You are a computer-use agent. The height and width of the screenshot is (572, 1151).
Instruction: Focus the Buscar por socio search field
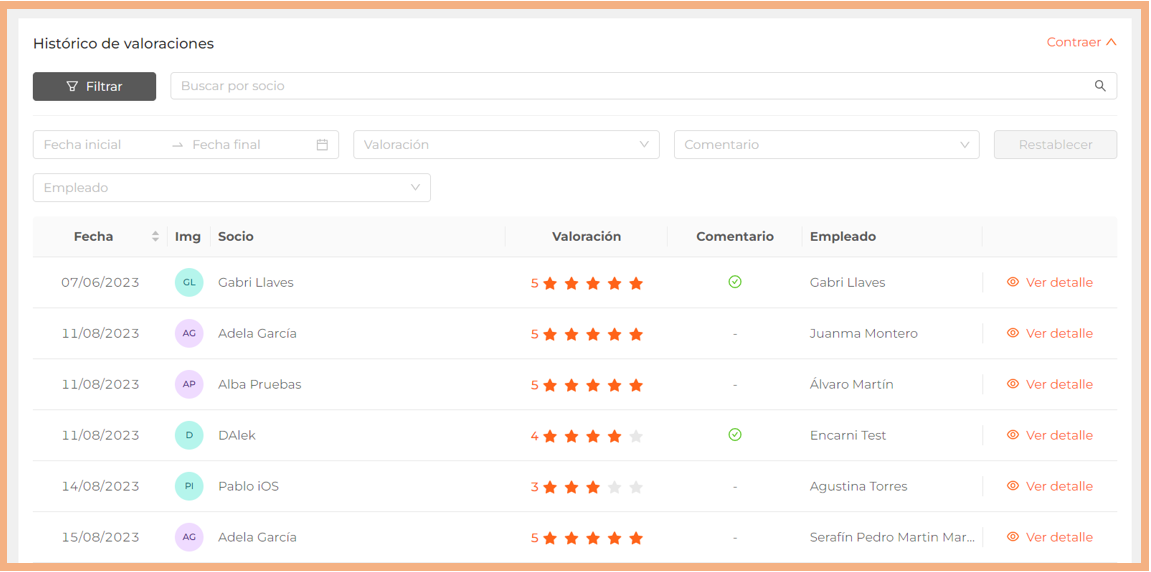point(644,86)
